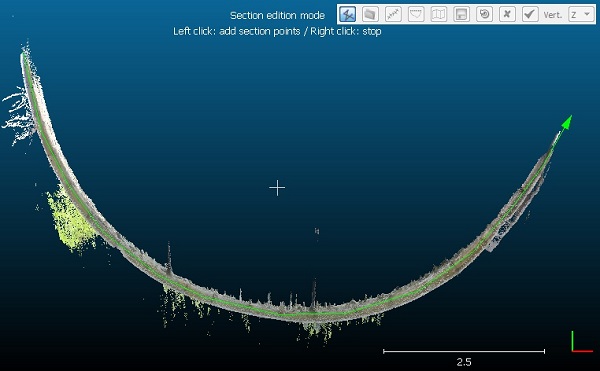Click the green arrow tip of polyline
Viewport: 600px width, 371px height.
click(567, 122)
